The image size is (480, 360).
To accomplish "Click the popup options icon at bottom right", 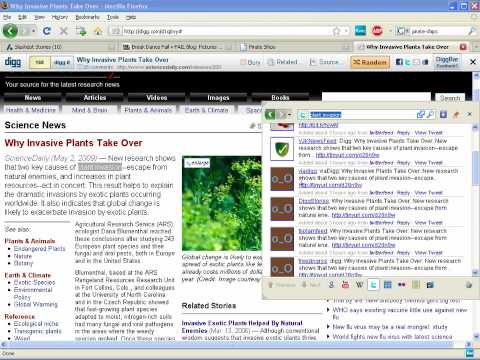I will coord(469,285).
